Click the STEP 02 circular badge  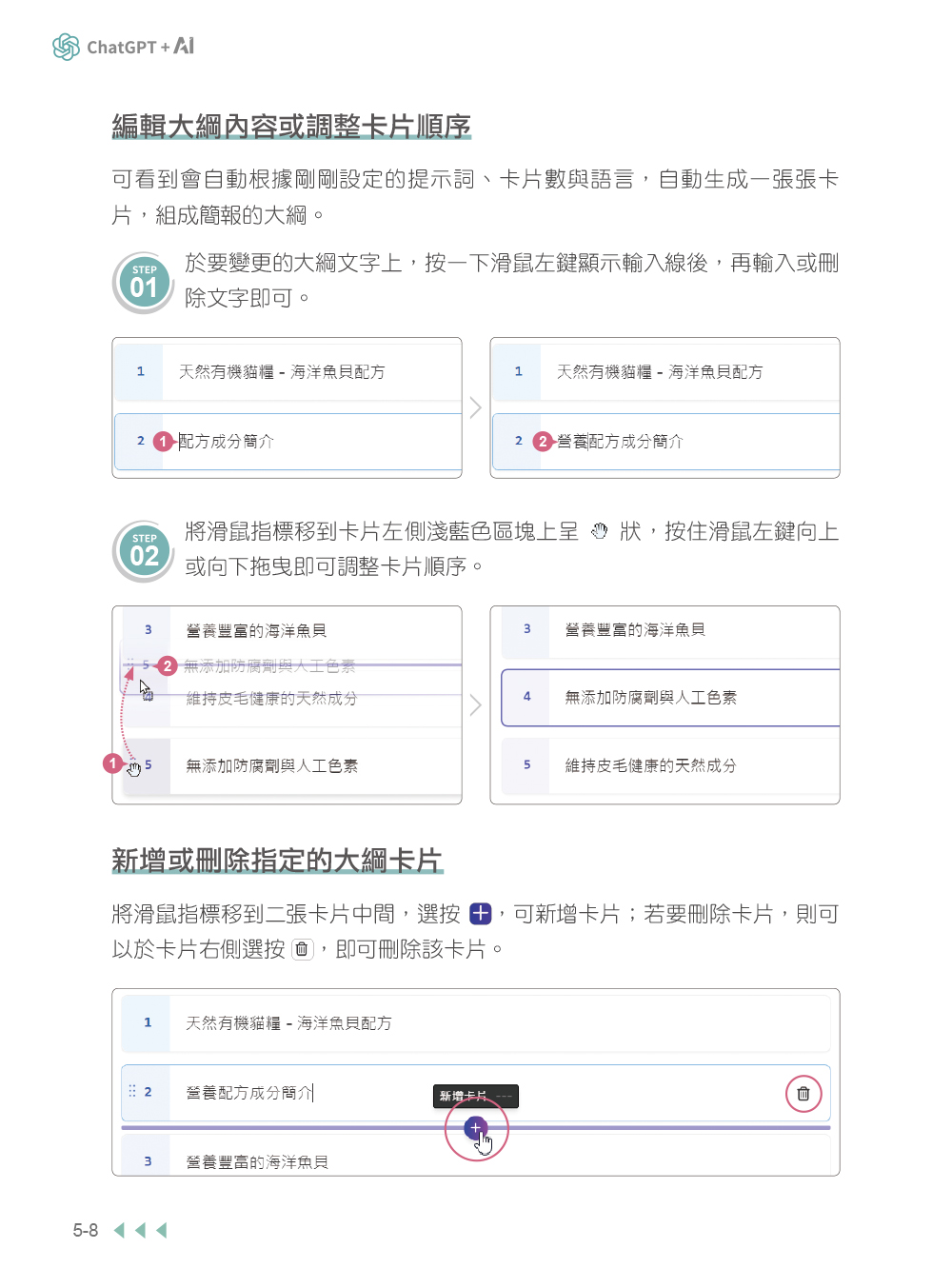tap(143, 551)
